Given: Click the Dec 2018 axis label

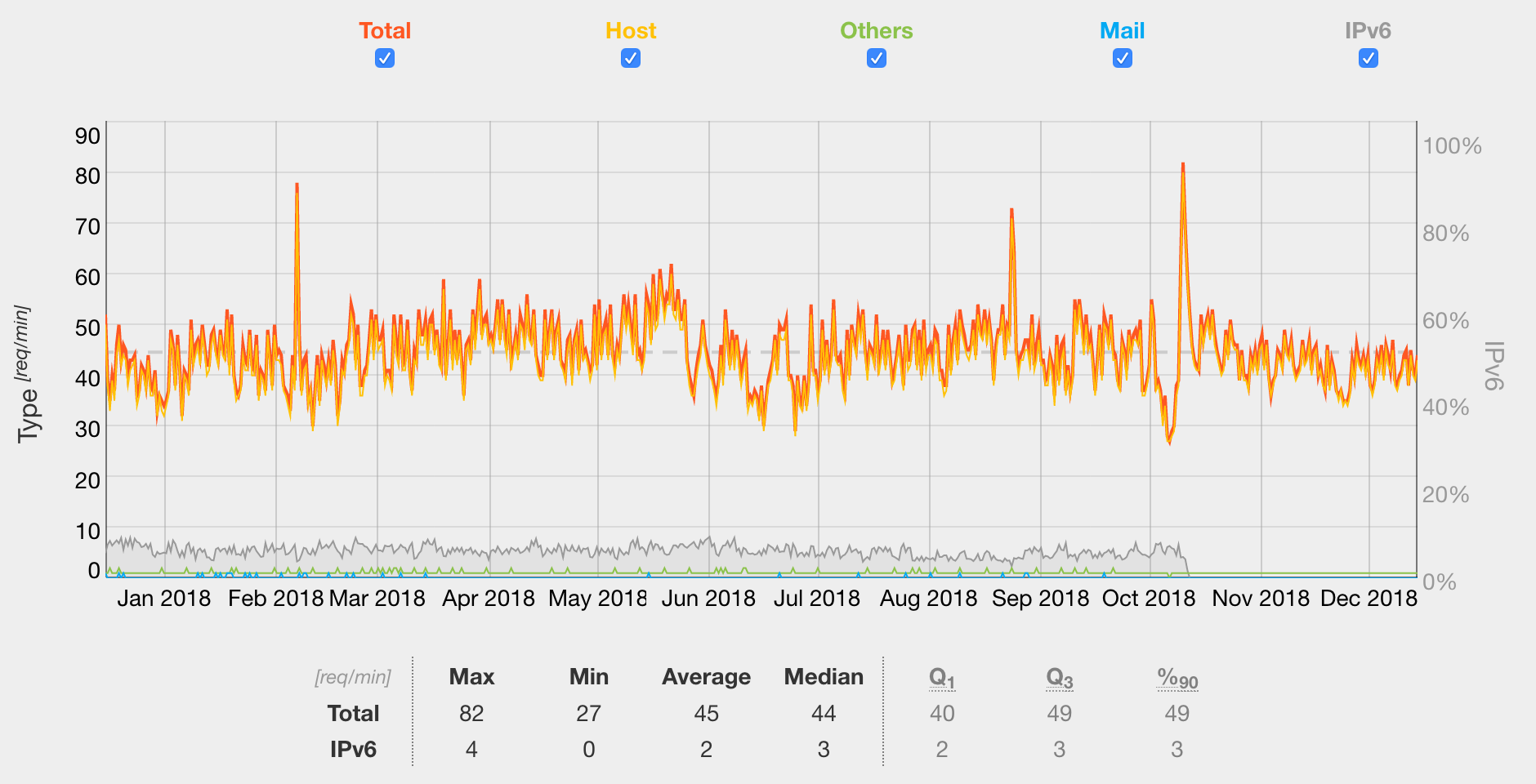Looking at the screenshot, I should (1369, 599).
